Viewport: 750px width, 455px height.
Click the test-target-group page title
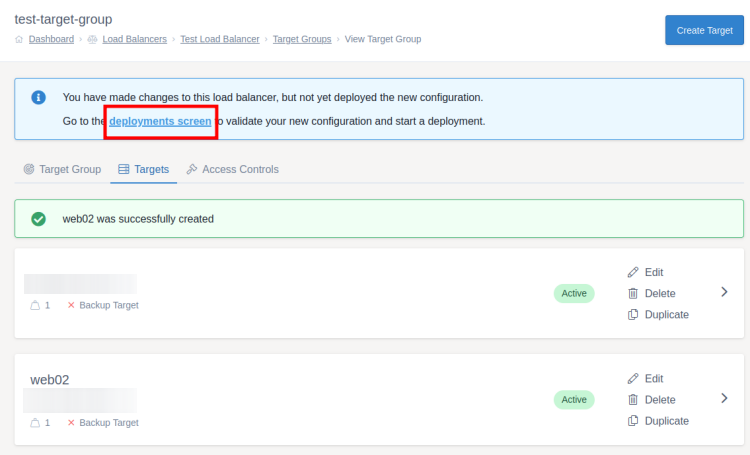[63, 19]
